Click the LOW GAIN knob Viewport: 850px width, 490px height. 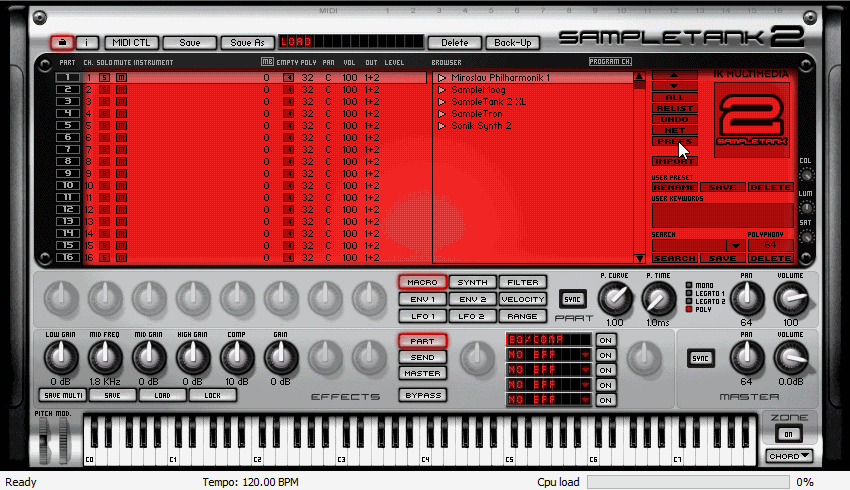coord(61,357)
